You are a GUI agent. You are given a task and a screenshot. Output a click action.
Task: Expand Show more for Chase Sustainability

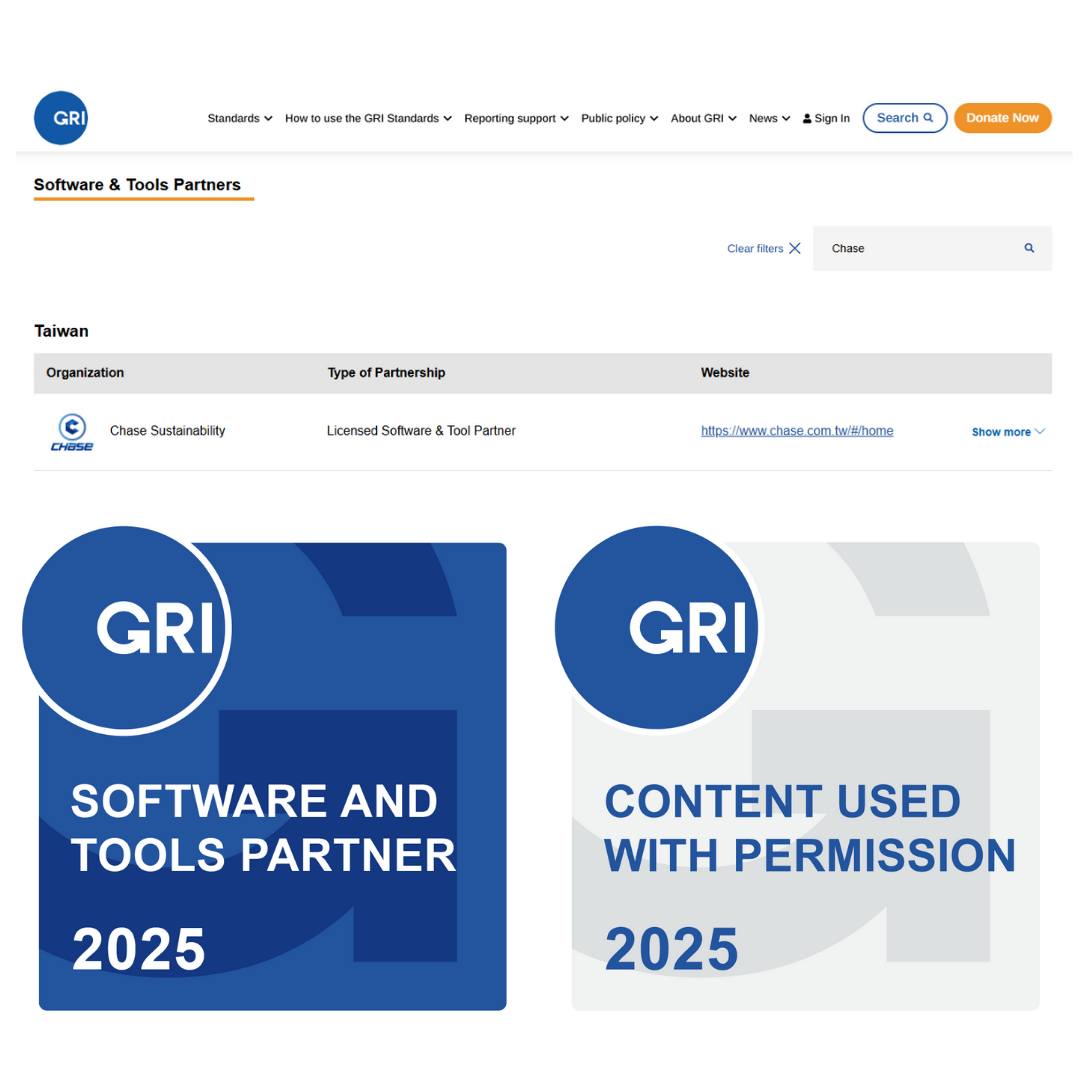point(1008,432)
